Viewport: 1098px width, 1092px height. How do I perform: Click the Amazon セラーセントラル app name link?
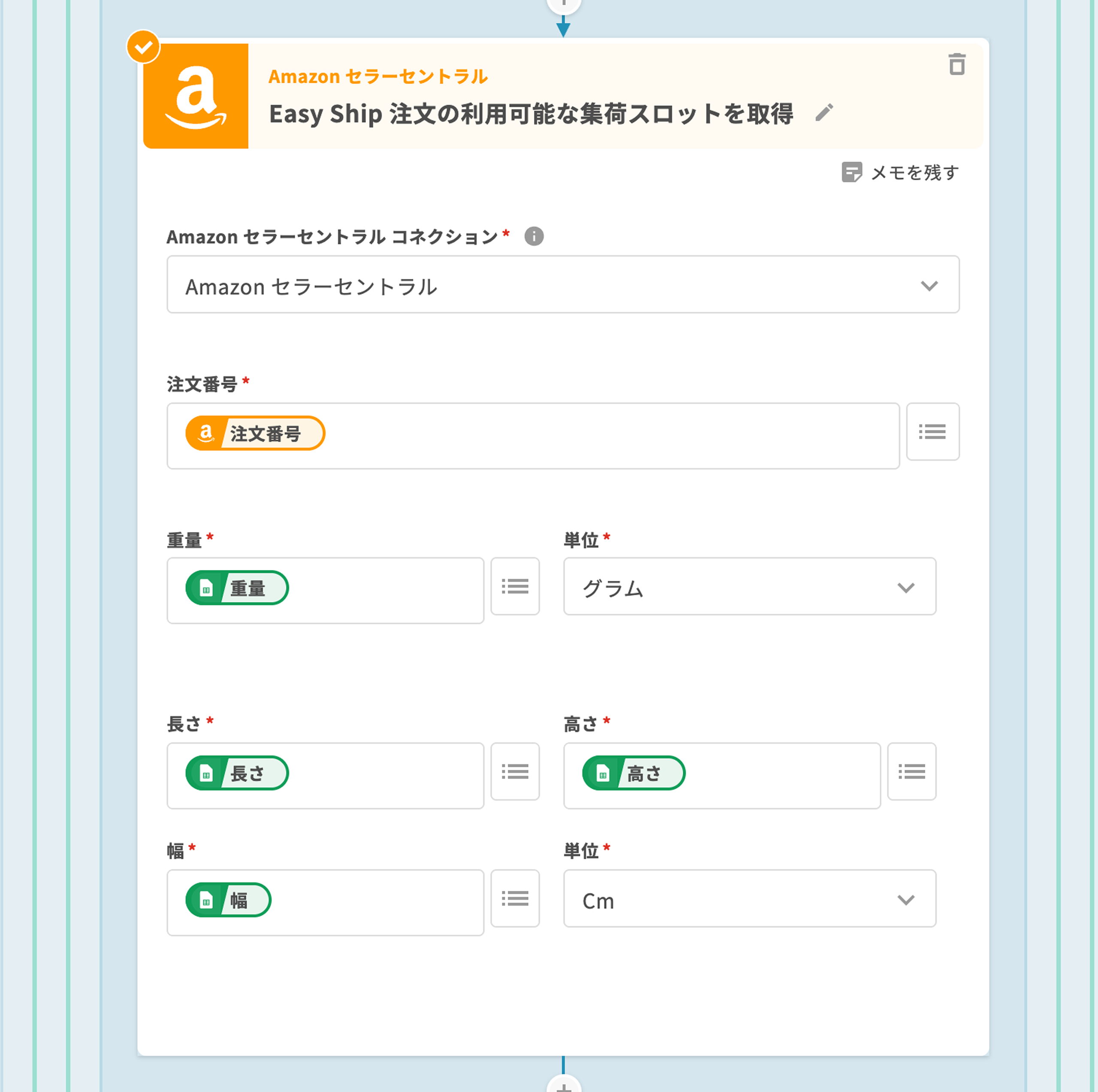[378, 76]
